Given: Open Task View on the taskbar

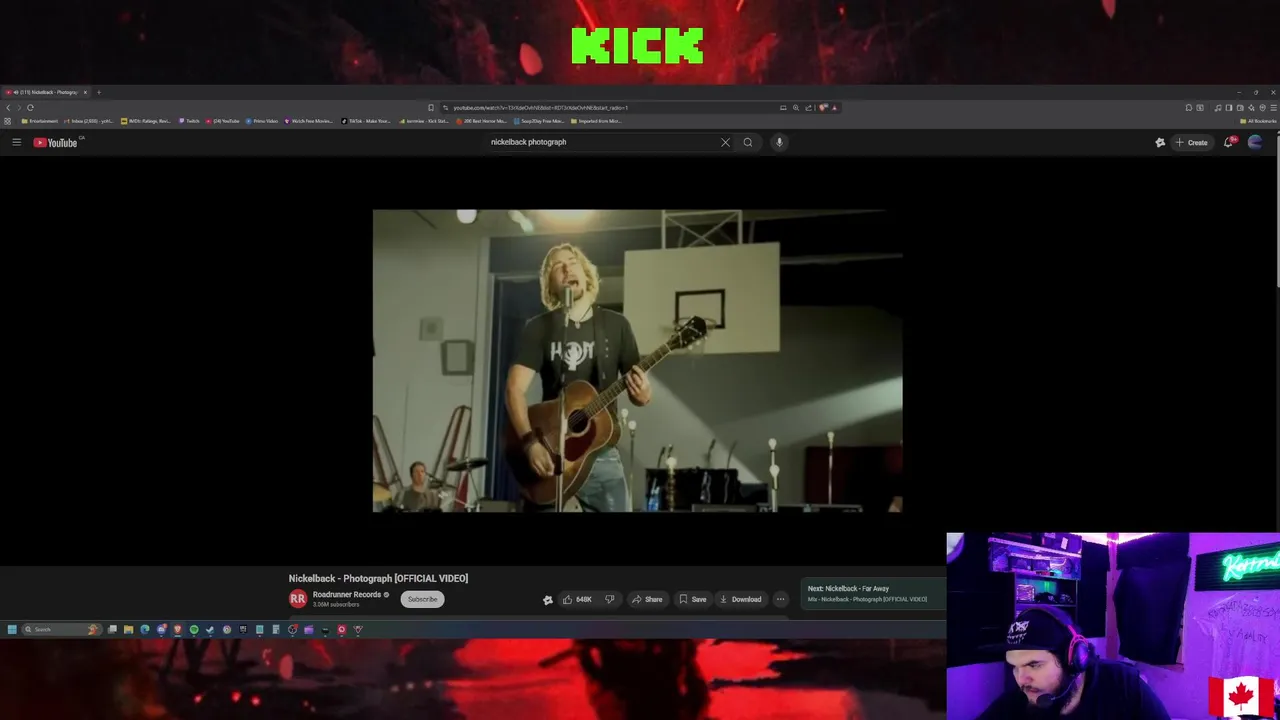Looking at the screenshot, I should pos(112,629).
